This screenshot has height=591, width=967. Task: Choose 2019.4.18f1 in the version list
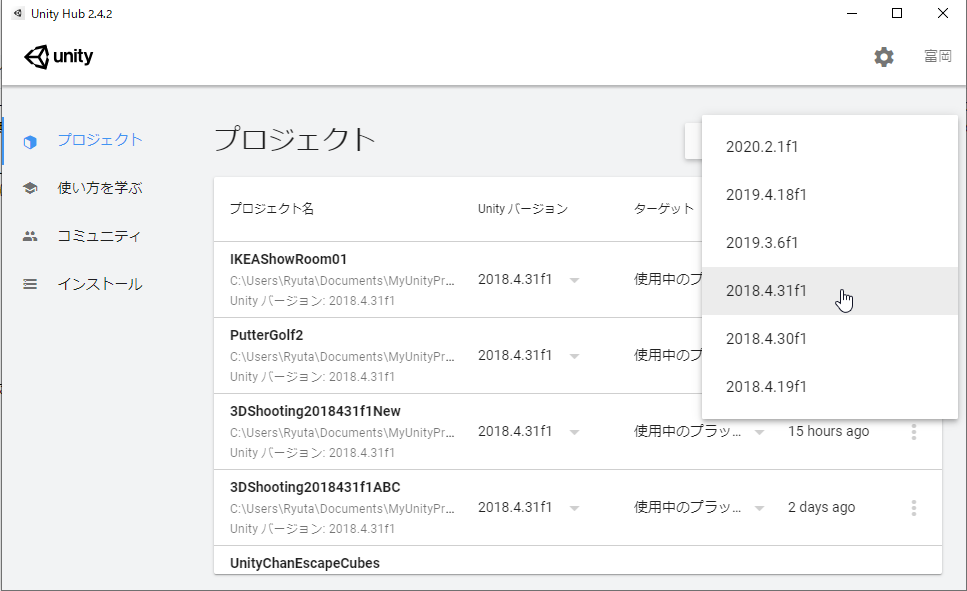click(x=767, y=194)
